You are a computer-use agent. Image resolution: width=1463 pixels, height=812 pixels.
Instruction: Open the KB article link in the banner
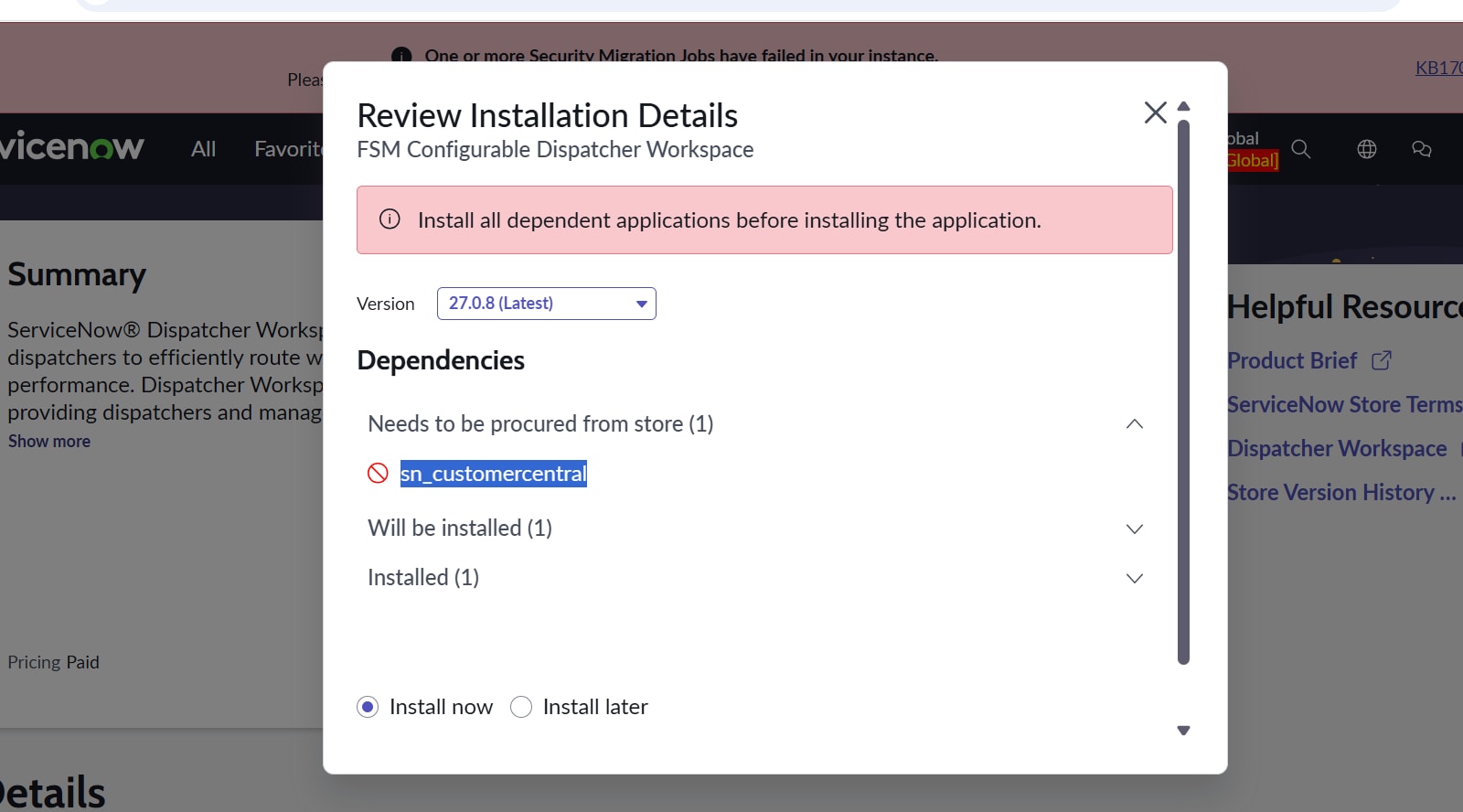click(1439, 68)
